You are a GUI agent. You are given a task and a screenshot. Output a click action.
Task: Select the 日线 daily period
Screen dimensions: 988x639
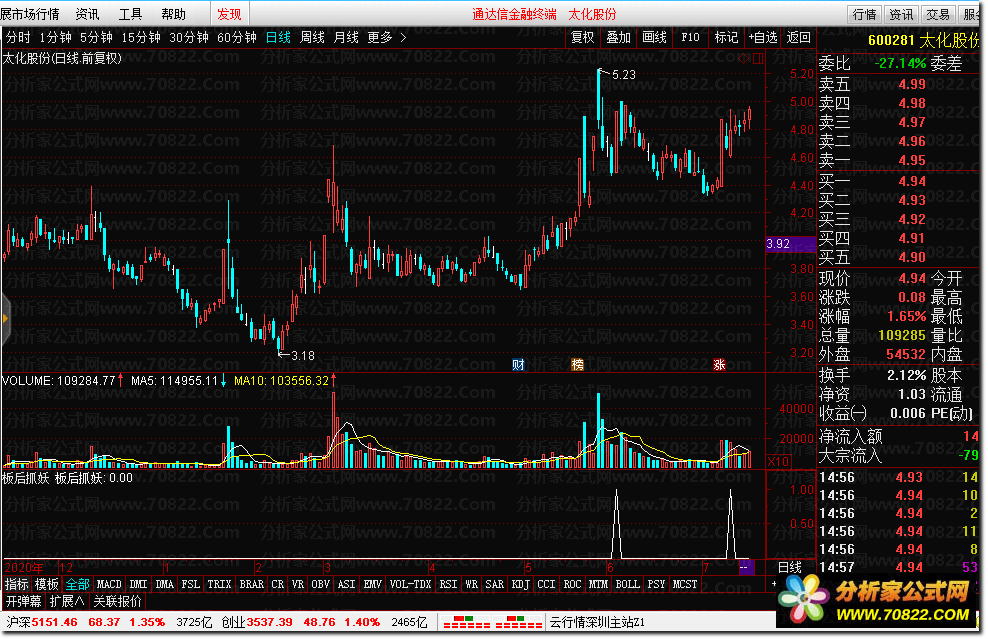278,38
